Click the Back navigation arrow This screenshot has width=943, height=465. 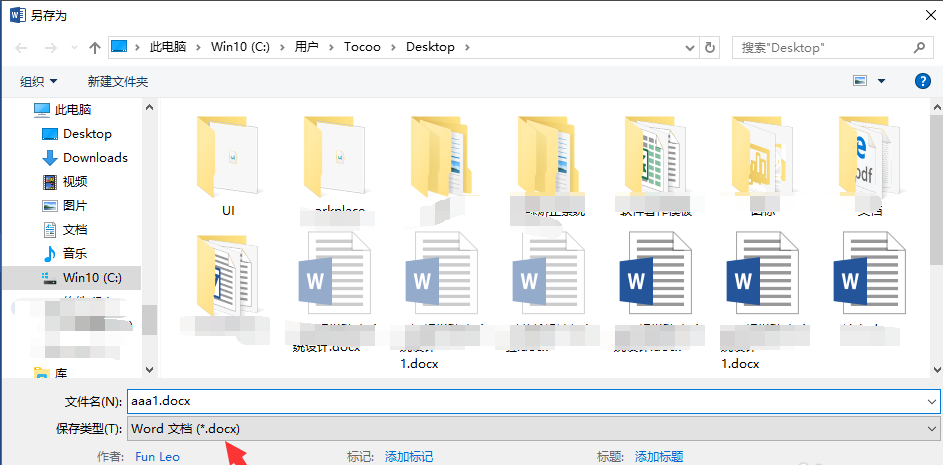[x=21, y=48]
